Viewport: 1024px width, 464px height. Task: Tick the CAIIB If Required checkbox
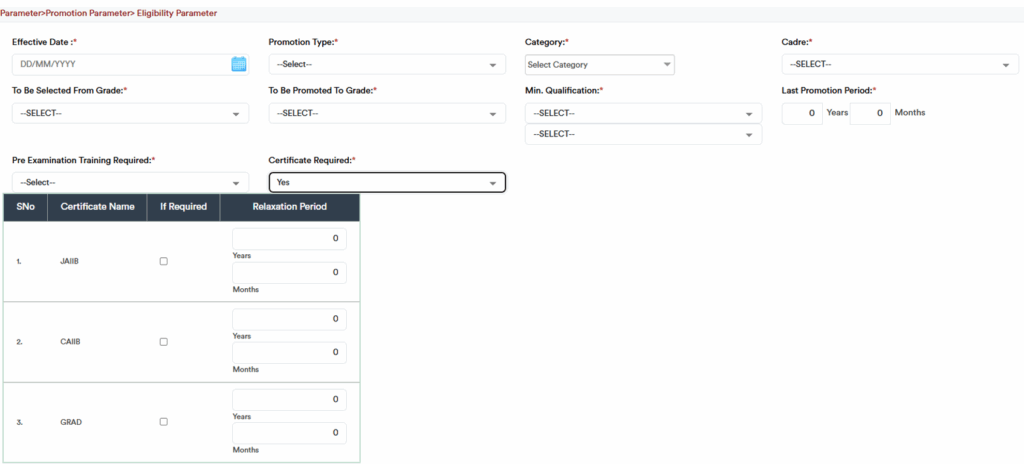[164, 341]
